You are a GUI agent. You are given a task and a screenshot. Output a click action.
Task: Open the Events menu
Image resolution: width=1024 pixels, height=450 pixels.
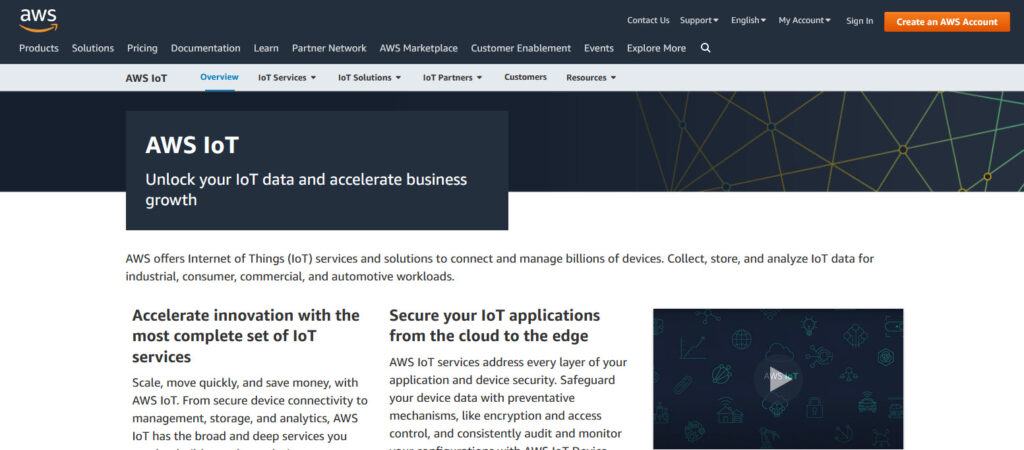[x=599, y=48]
